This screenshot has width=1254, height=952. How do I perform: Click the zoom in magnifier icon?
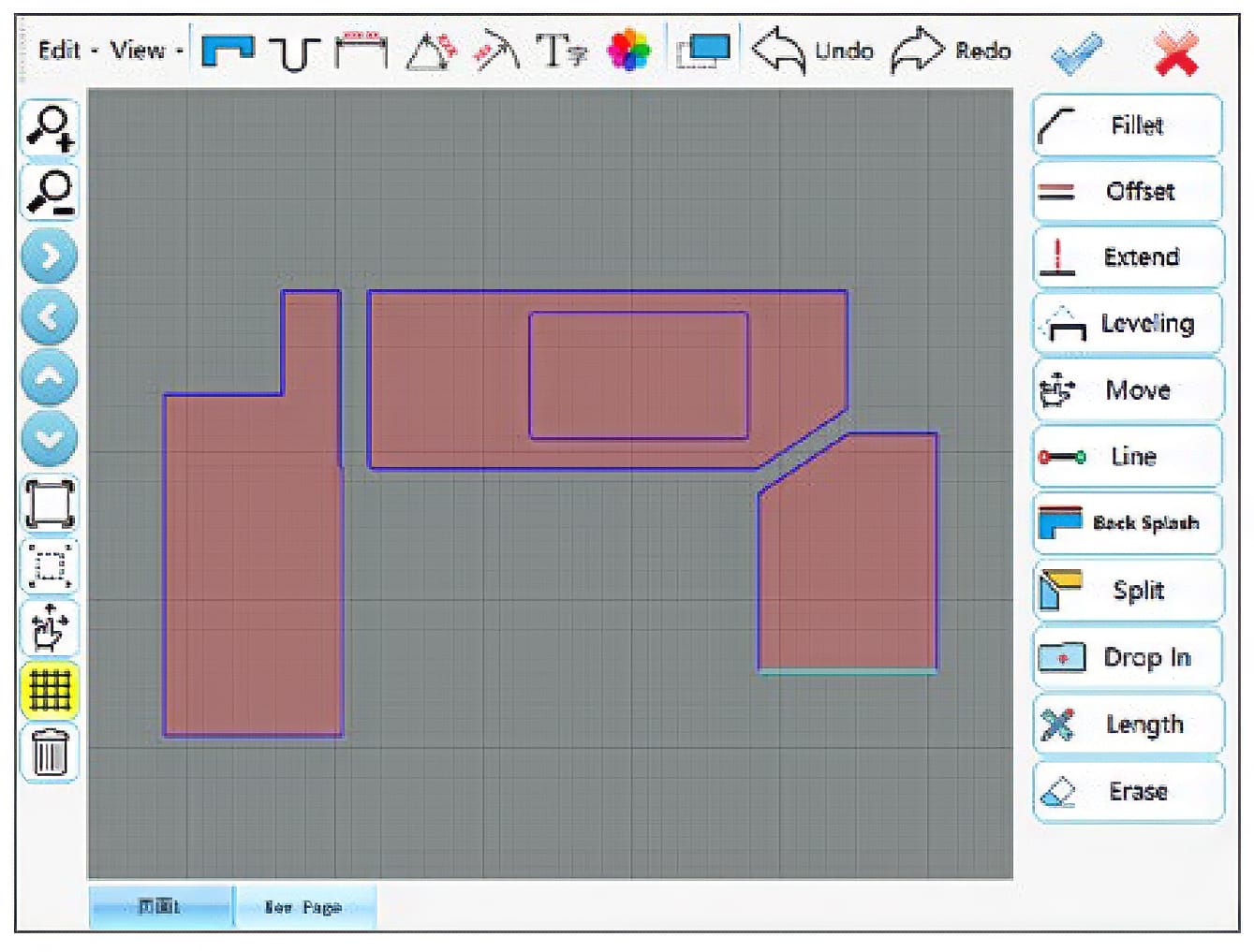50,127
